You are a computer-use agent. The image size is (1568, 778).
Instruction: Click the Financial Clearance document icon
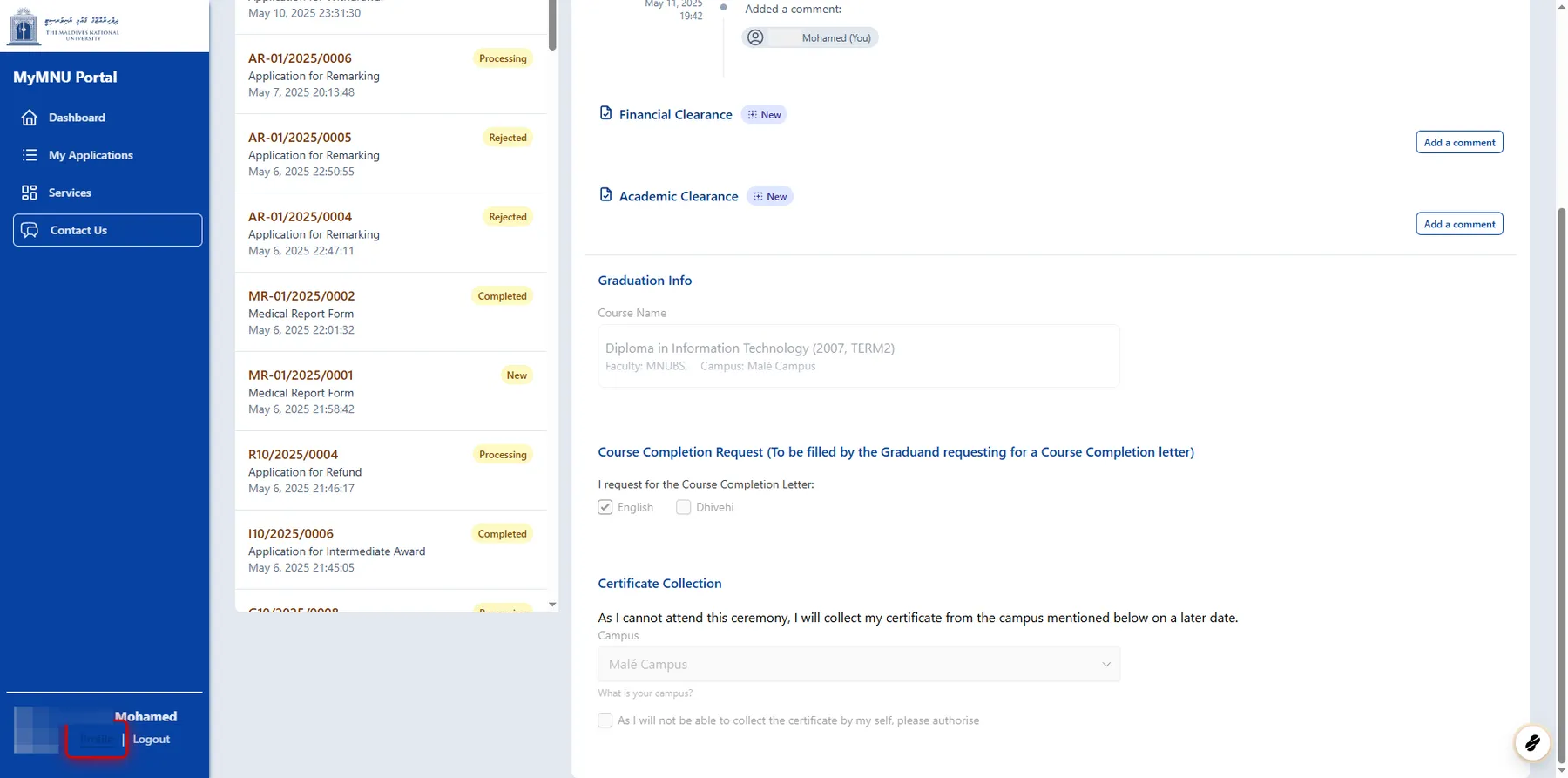click(x=605, y=113)
